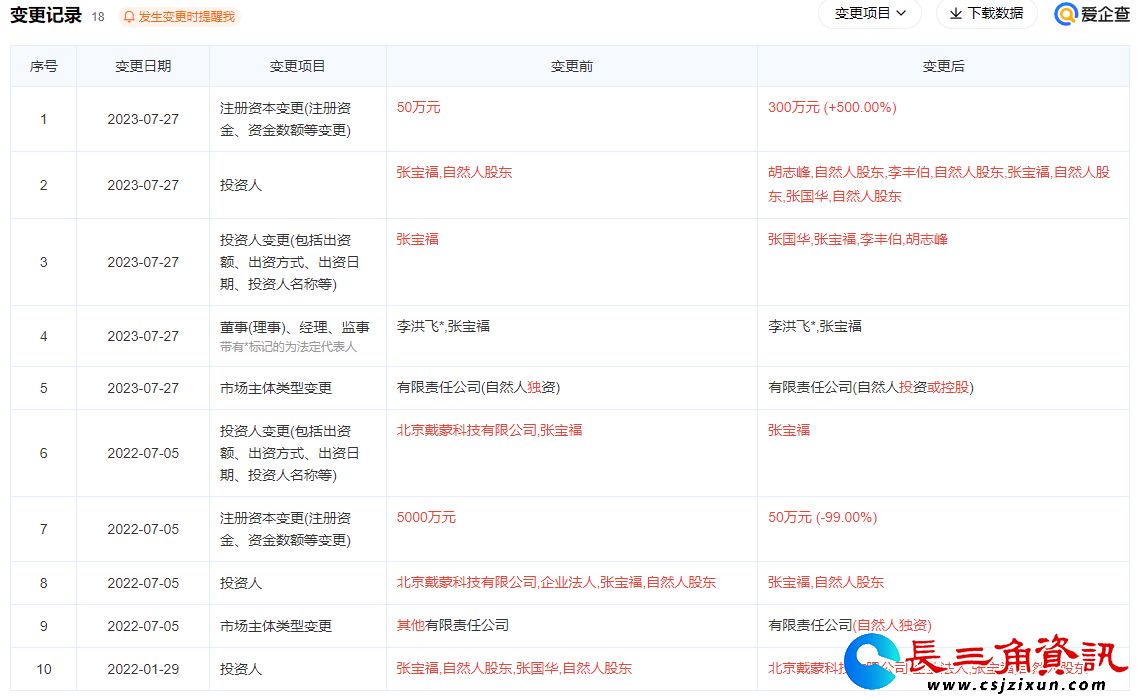The width and height of the screenshot is (1137, 696).
Task: Click the download arrow icon
Action: click(x=955, y=14)
